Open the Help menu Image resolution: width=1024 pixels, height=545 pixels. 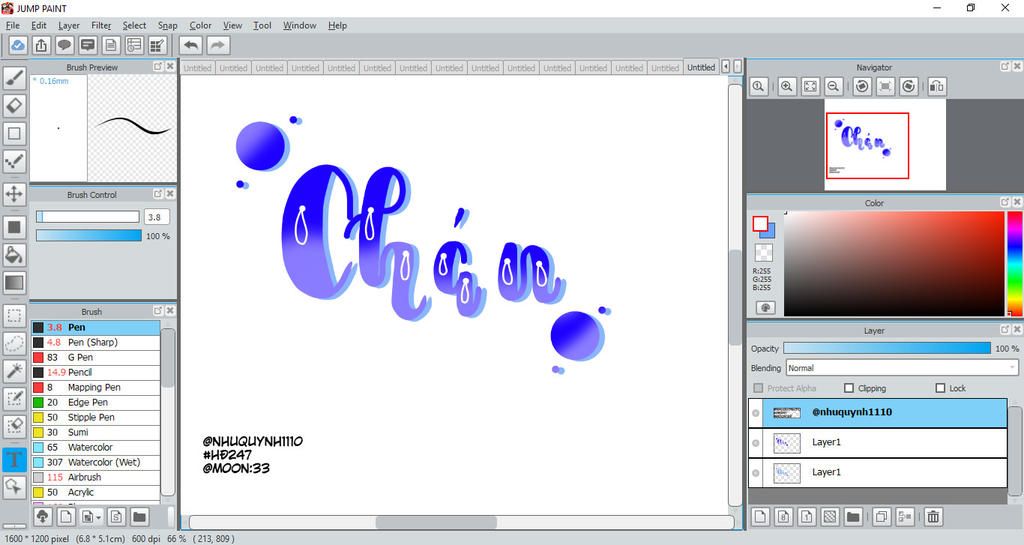[x=338, y=25]
